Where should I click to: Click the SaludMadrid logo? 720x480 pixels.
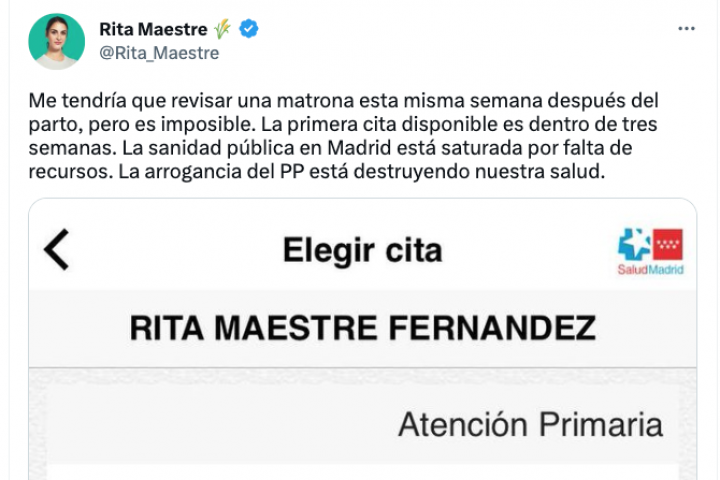tap(650, 252)
